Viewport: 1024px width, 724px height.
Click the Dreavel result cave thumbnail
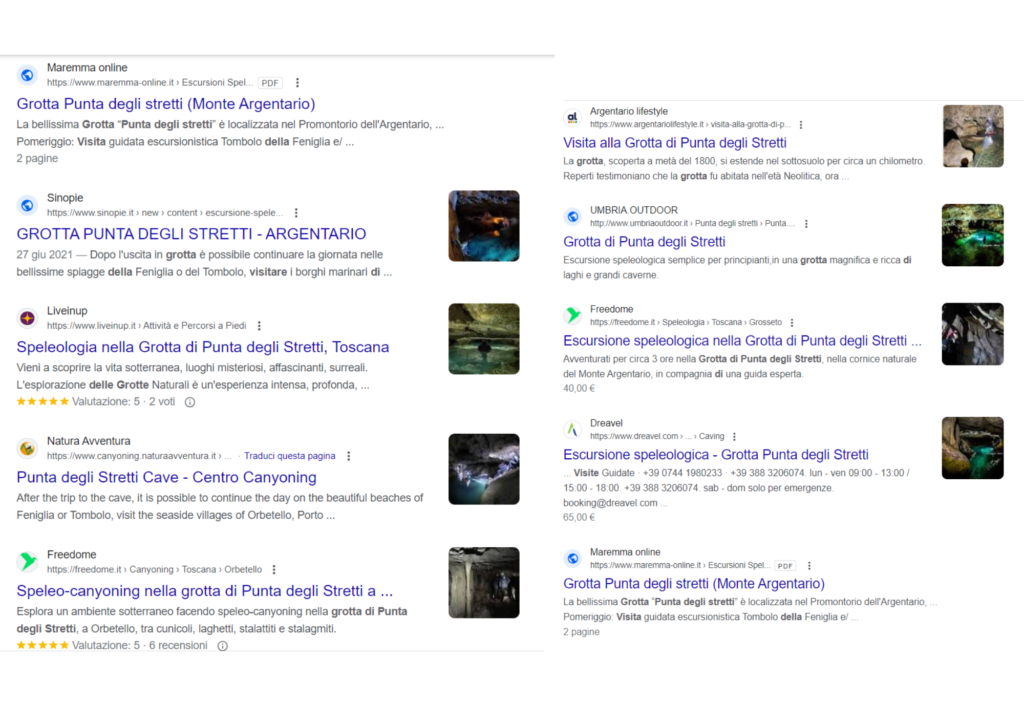point(972,448)
